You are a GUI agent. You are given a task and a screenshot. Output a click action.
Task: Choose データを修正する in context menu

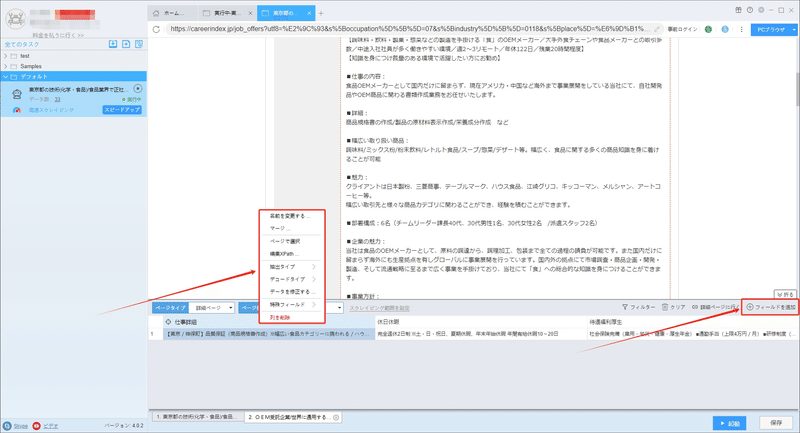point(291,292)
